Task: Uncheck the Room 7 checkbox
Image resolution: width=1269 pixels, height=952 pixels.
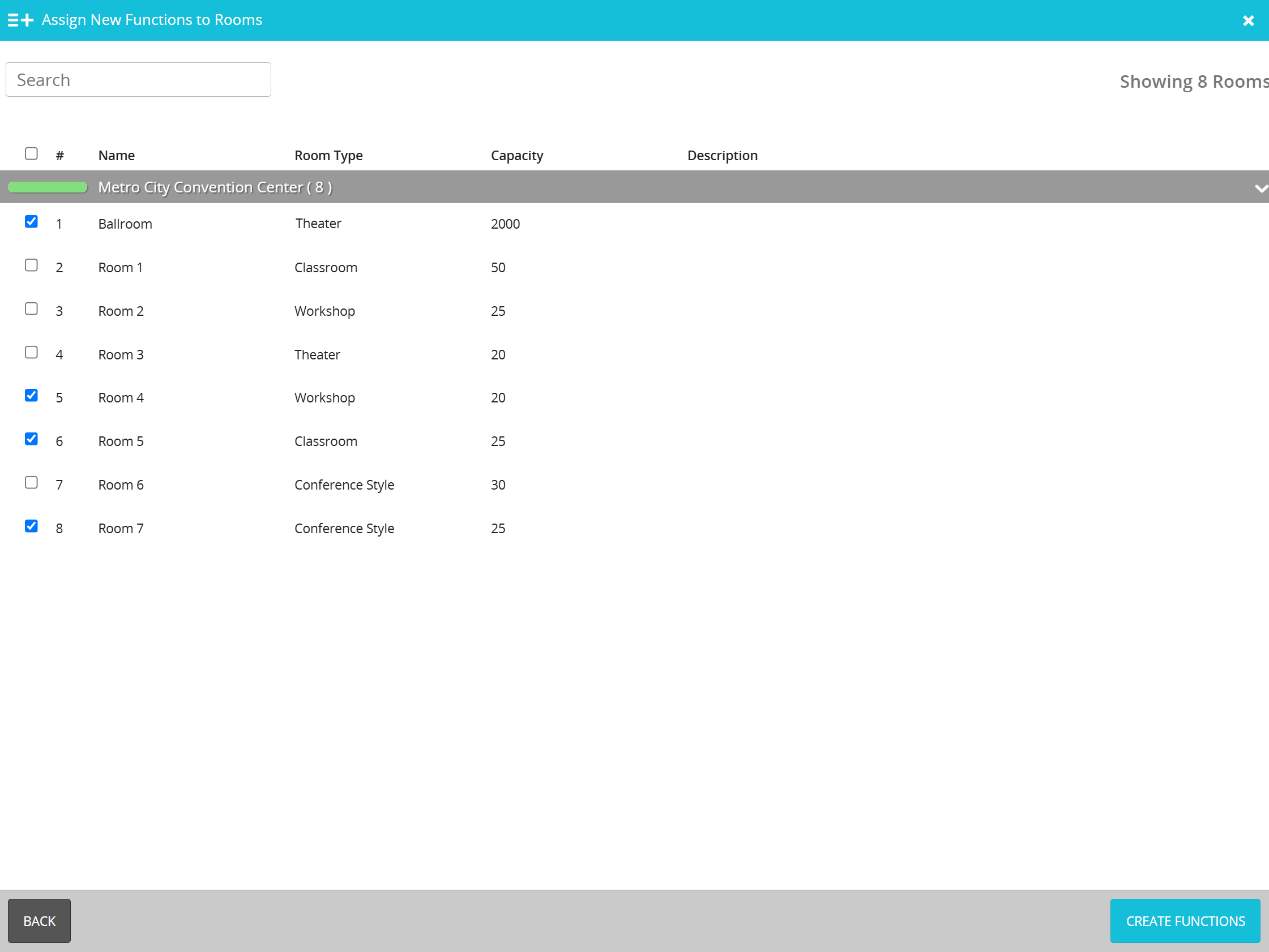Action: click(x=32, y=526)
